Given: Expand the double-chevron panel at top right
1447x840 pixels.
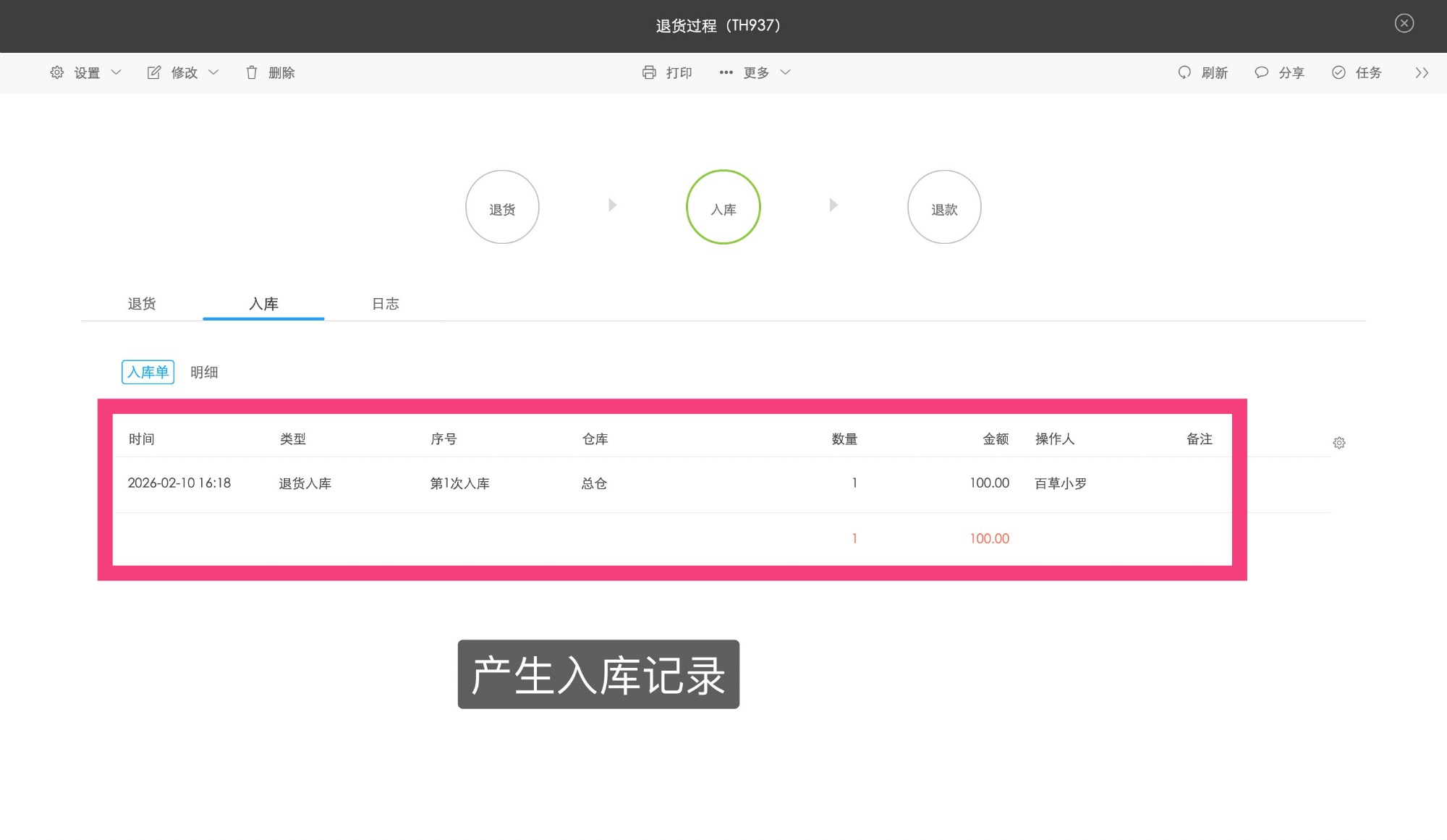Looking at the screenshot, I should [x=1422, y=72].
